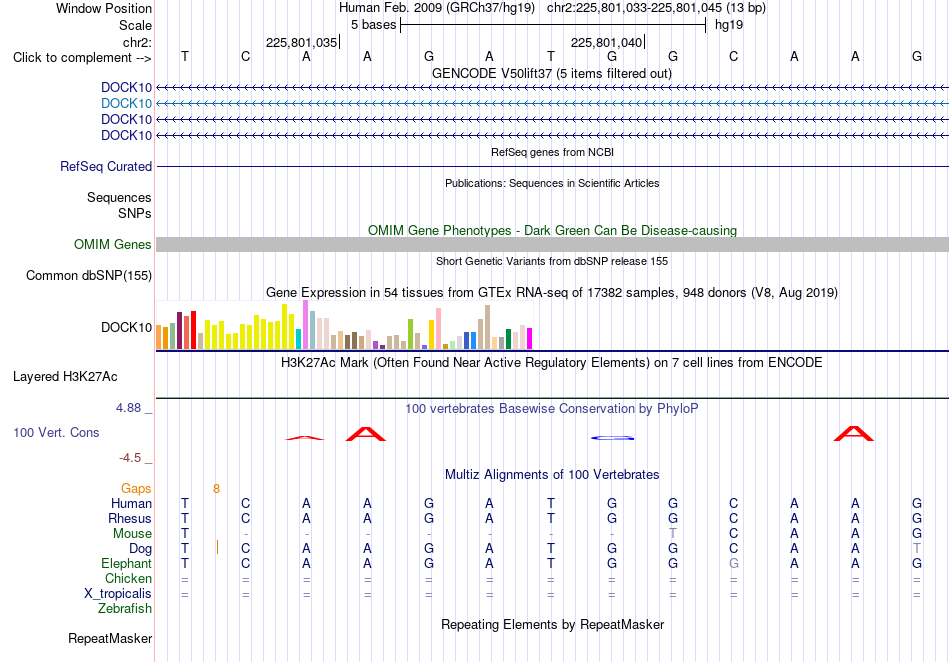This screenshot has height=662, width=950.
Task: Select the Rhesus species label
Action: coord(130,518)
